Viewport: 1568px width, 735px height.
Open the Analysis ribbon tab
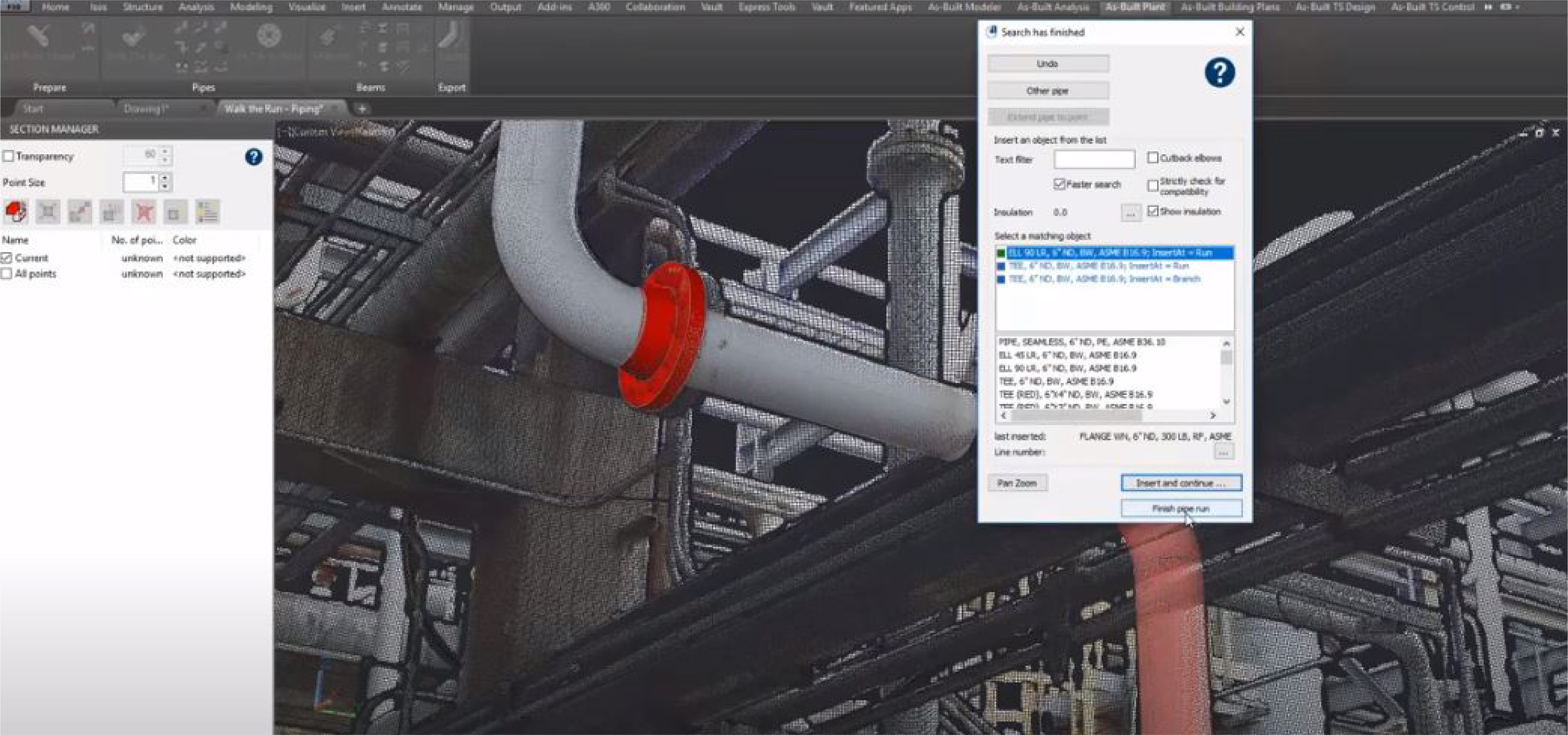[196, 7]
